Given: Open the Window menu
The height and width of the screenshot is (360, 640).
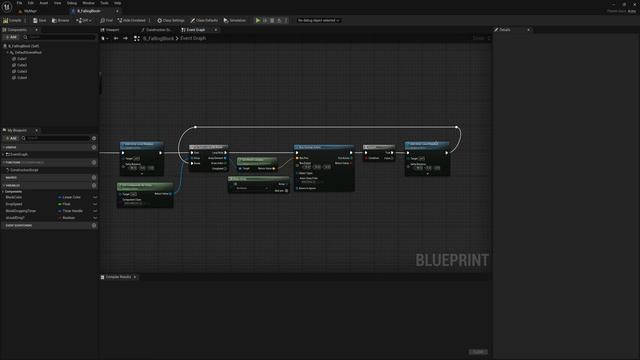Looking at the screenshot, I should pos(88,3).
